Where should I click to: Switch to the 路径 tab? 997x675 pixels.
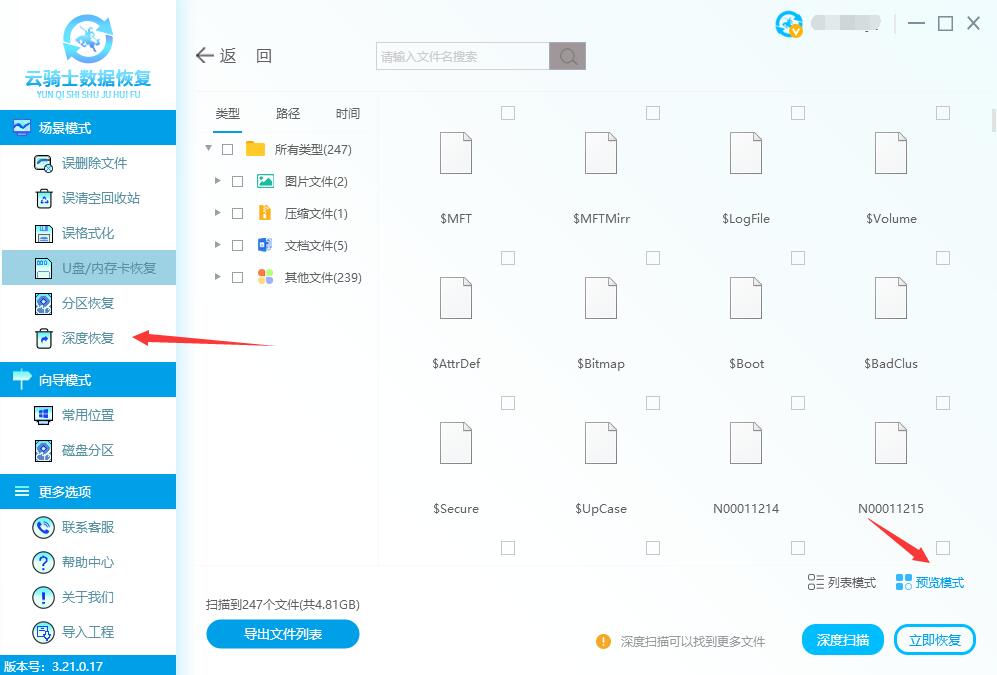coord(287,114)
